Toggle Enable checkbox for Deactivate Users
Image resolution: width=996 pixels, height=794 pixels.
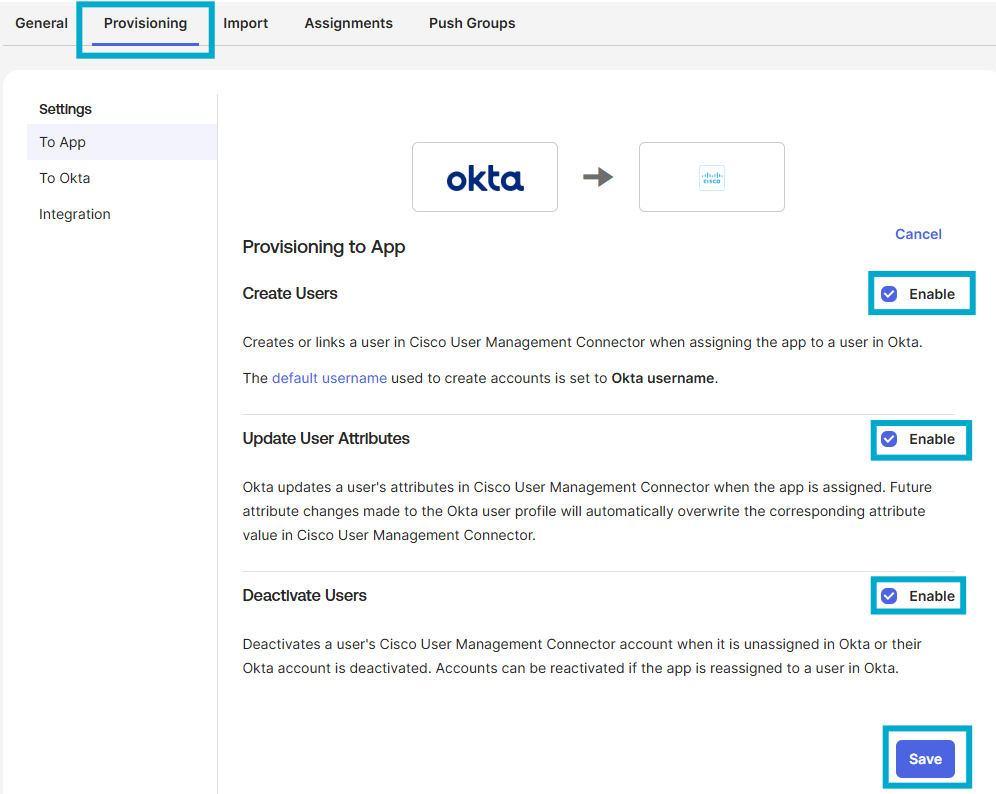click(889, 596)
